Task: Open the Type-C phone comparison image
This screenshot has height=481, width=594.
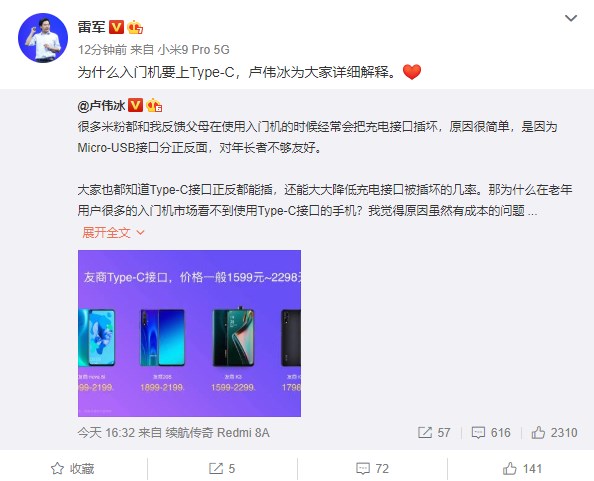Action: 189,333
